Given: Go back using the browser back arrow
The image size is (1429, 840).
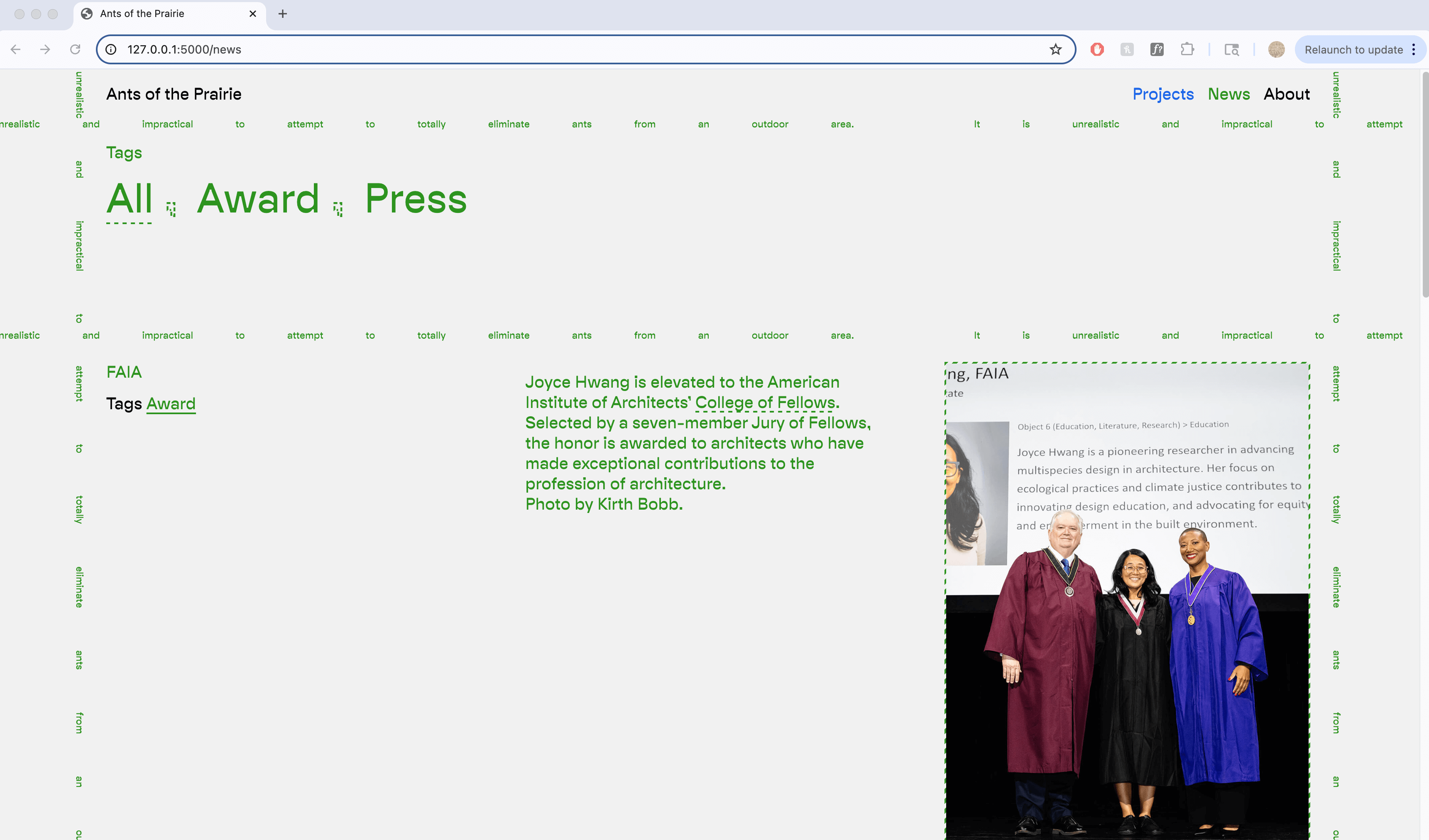Looking at the screenshot, I should (x=16, y=49).
